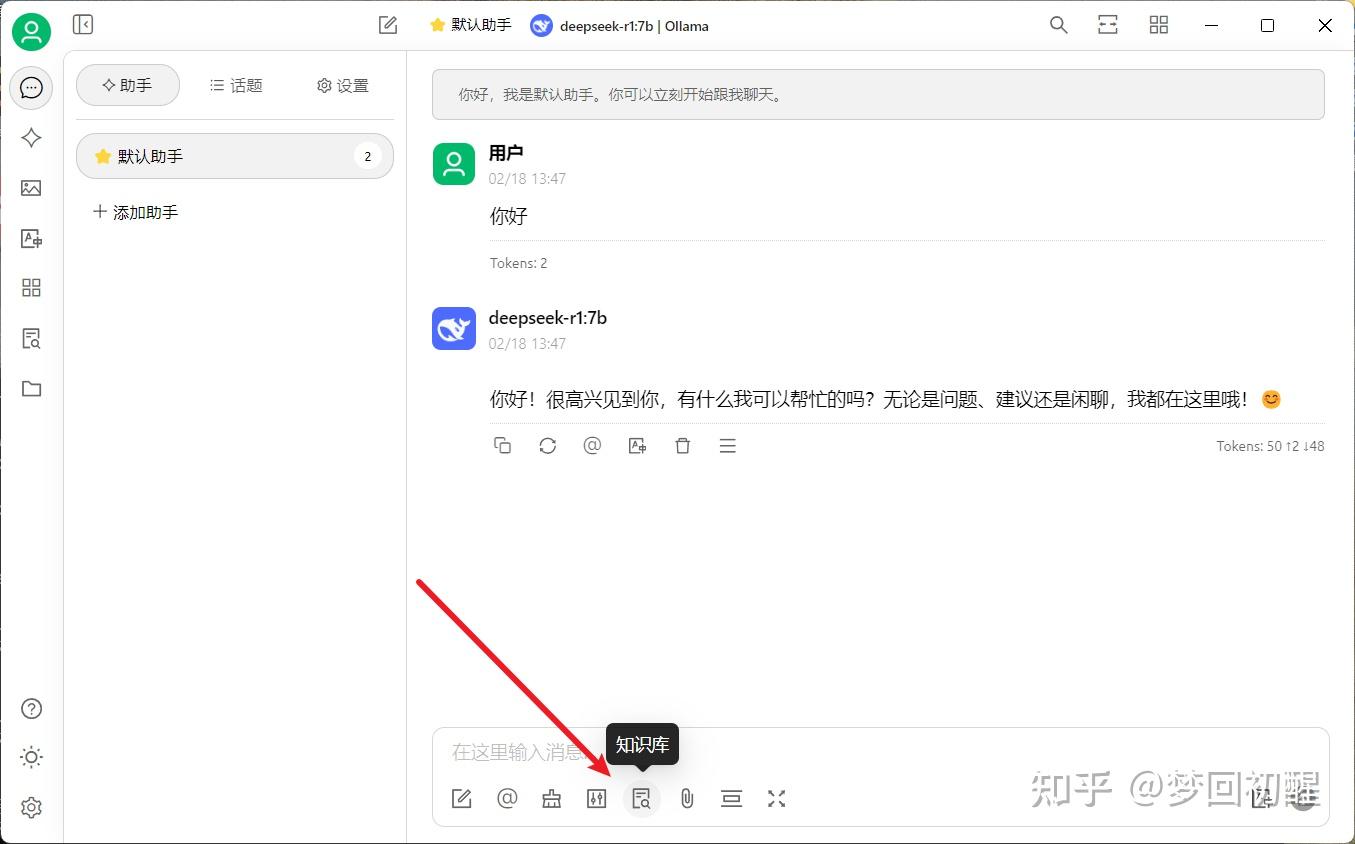This screenshot has height=844, width=1355.
Task: Click the 用户 name above the message
Action: pyautogui.click(x=506, y=153)
